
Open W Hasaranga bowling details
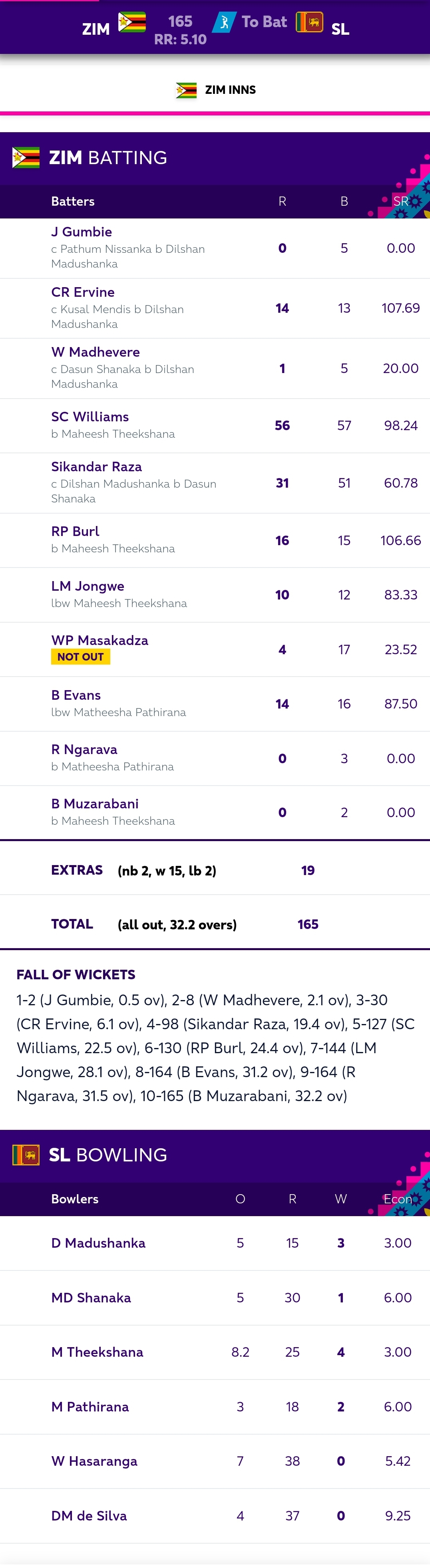(94, 1461)
